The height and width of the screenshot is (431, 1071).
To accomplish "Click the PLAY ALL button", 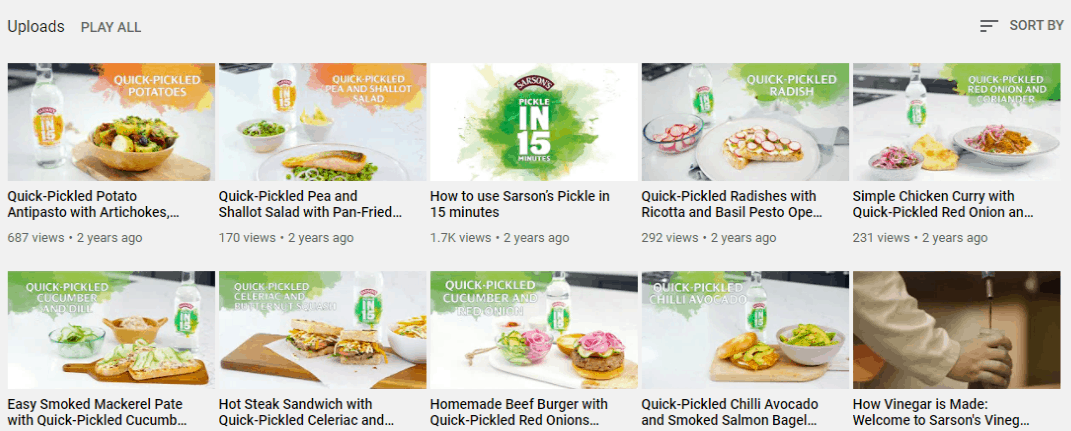I will [x=111, y=27].
